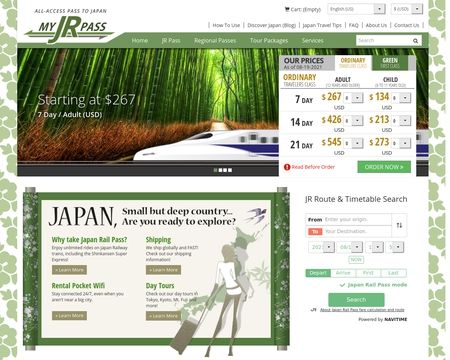Select the Last option
This screenshot has width=450, height=360.
coord(393,273)
